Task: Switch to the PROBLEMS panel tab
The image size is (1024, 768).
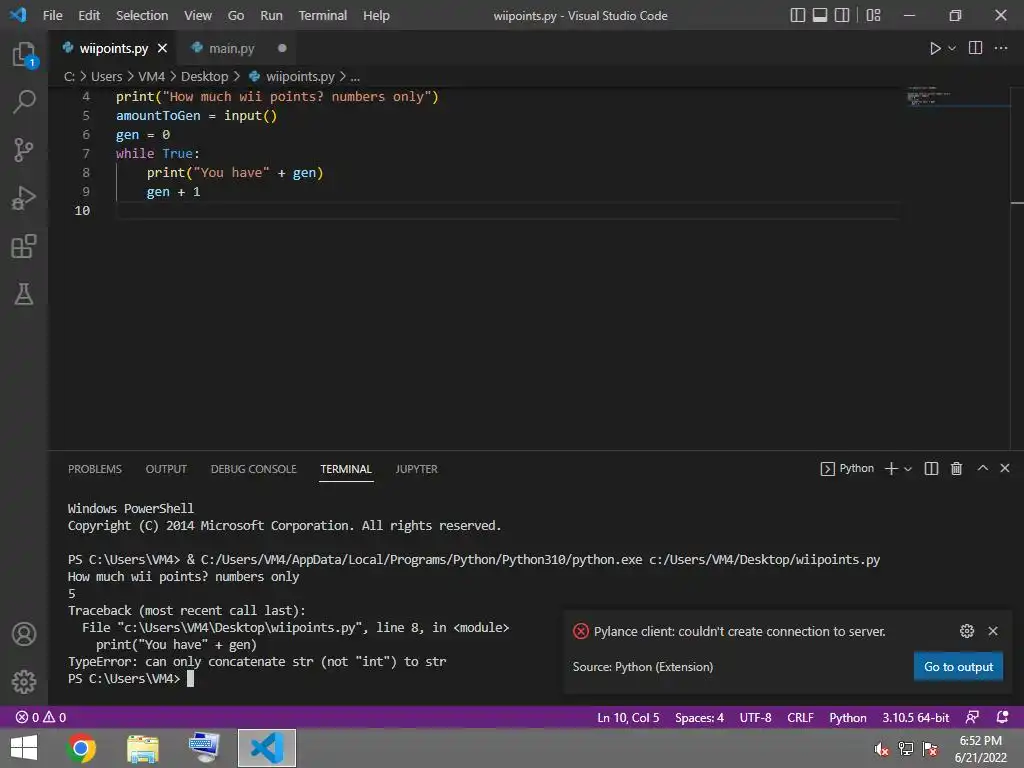Action: [95, 469]
